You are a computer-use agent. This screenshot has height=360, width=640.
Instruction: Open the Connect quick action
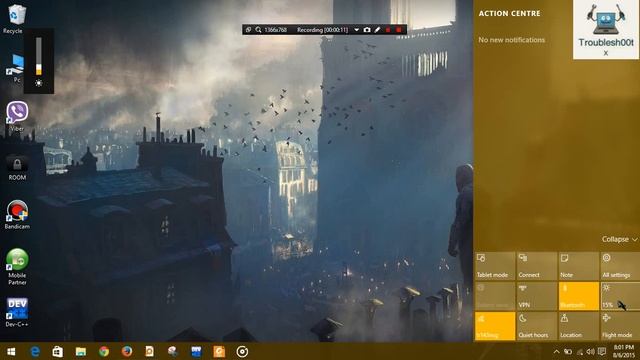click(x=536, y=266)
